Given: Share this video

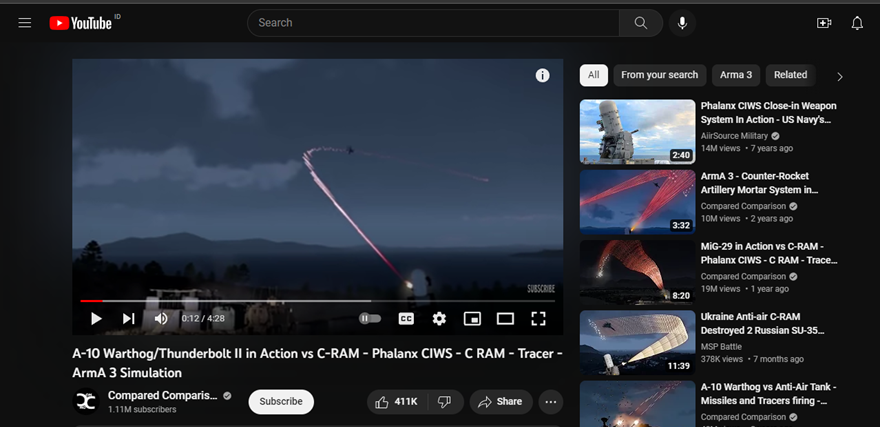Looking at the screenshot, I should (x=501, y=402).
